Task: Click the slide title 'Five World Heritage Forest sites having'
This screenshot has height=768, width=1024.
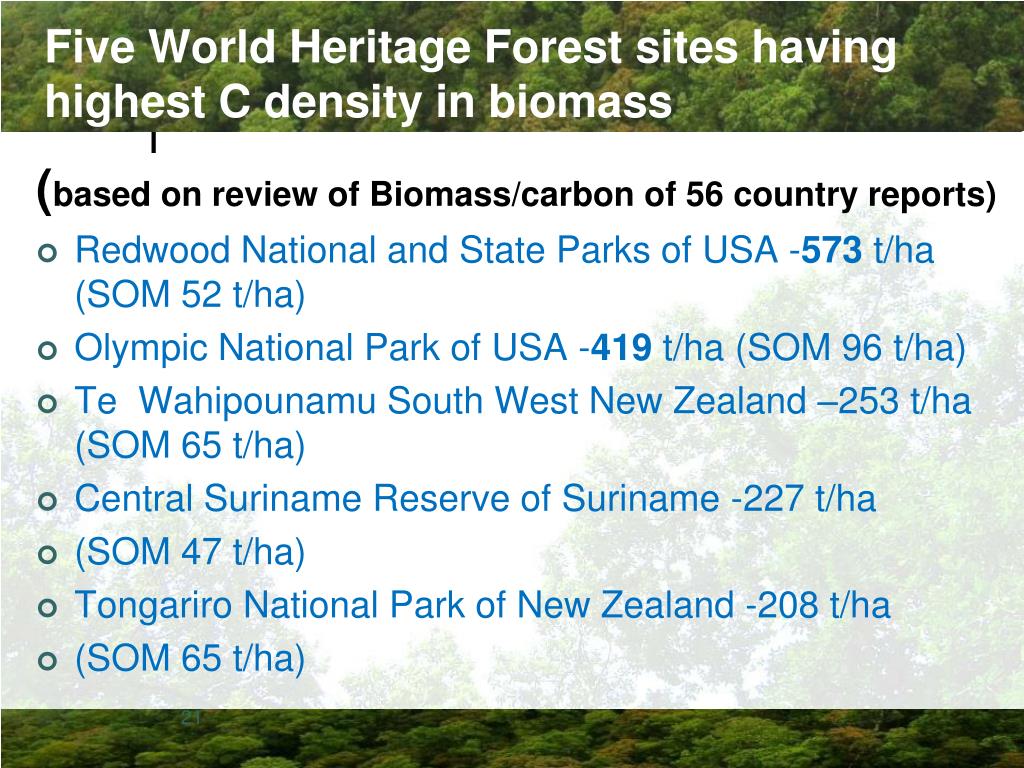Action: click(x=471, y=49)
